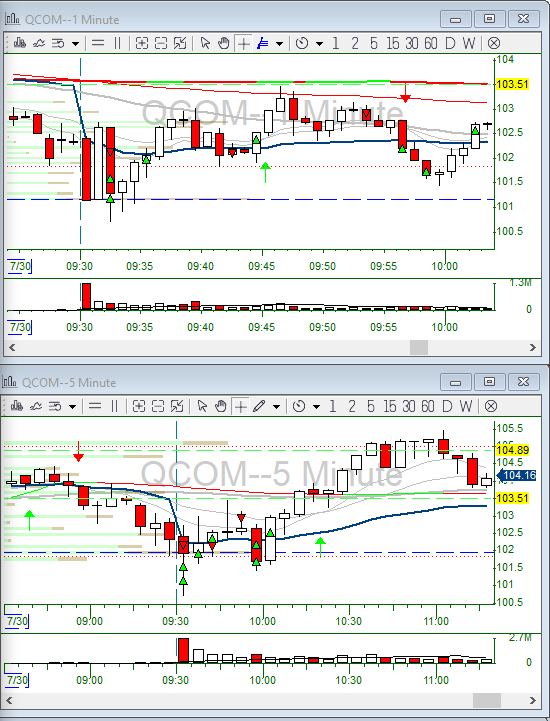Click the 7/30 date link under the 1 Minute volume pane
Image resolution: width=550 pixels, height=721 pixels.
tap(20, 327)
